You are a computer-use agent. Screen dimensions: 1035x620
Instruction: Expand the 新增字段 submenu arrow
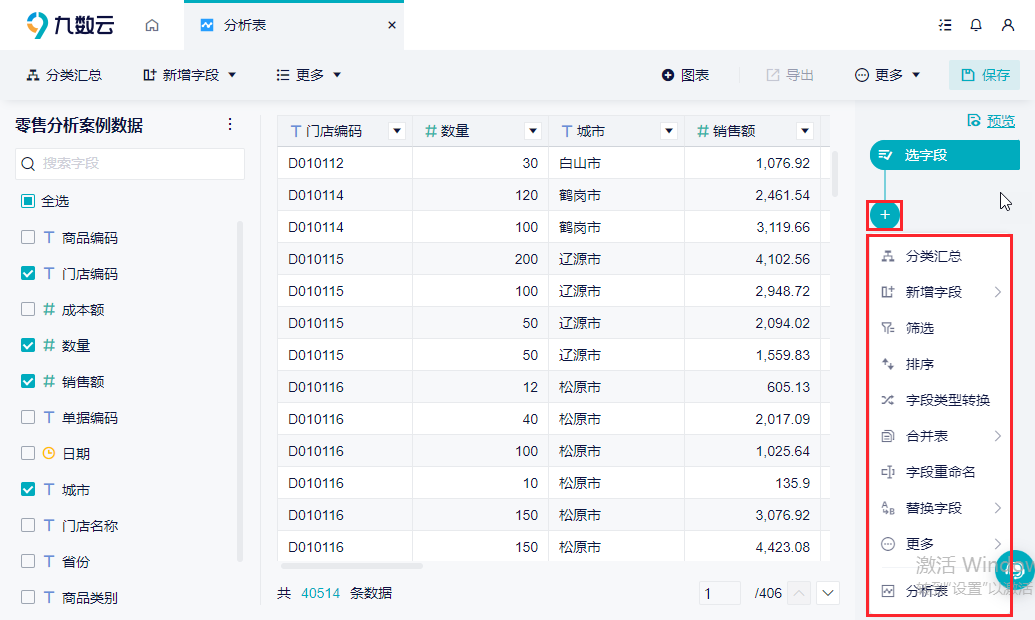[997, 292]
